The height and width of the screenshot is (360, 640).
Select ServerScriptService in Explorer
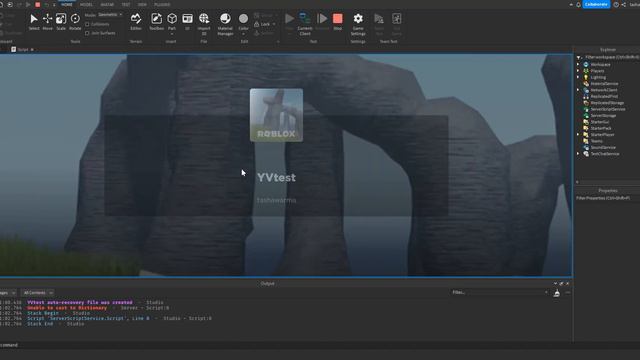(608, 109)
